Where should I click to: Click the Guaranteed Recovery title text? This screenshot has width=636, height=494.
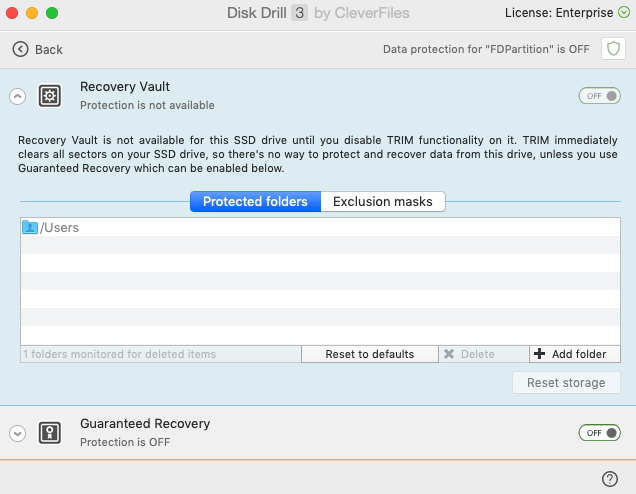click(x=145, y=423)
